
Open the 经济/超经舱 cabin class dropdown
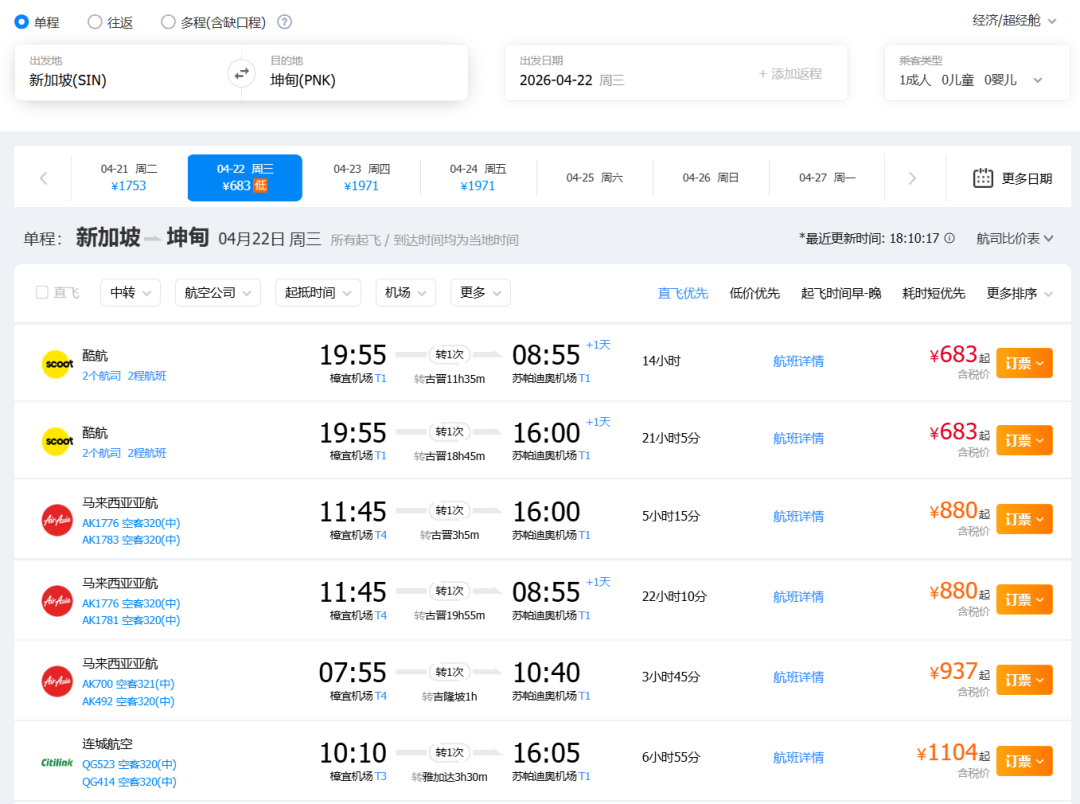pyautogui.click(x=1014, y=20)
